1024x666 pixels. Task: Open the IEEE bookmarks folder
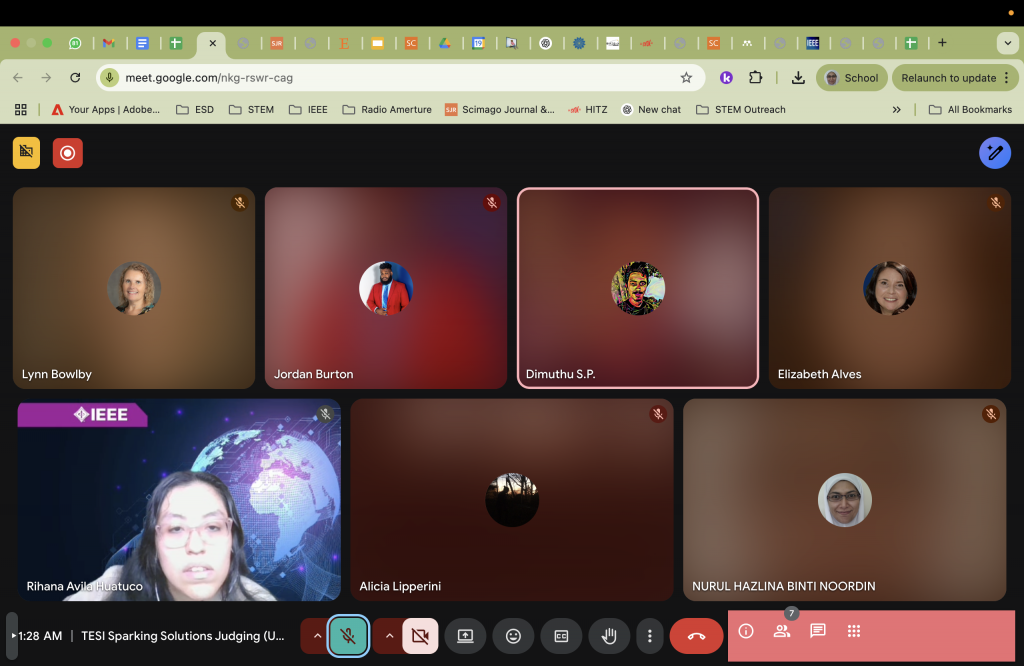[308, 110]
